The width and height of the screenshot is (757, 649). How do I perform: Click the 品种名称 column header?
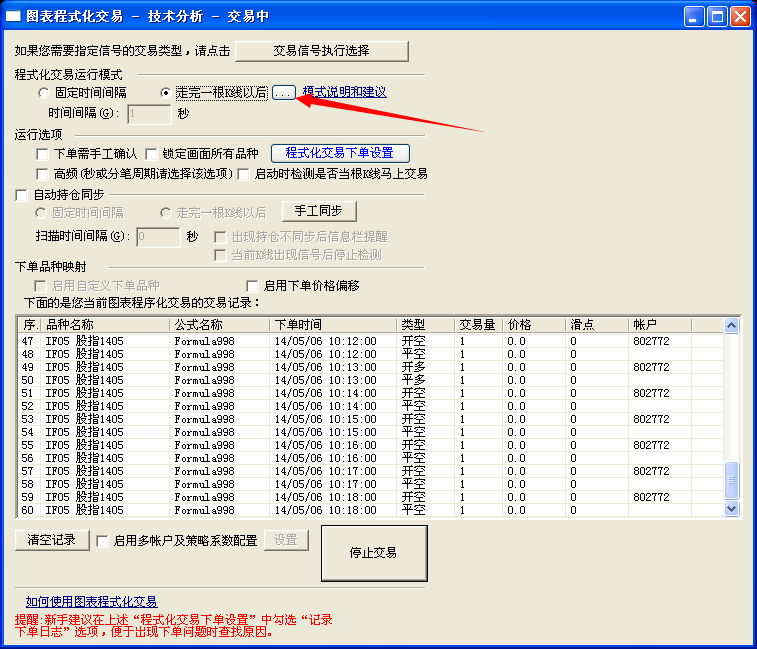105,325
